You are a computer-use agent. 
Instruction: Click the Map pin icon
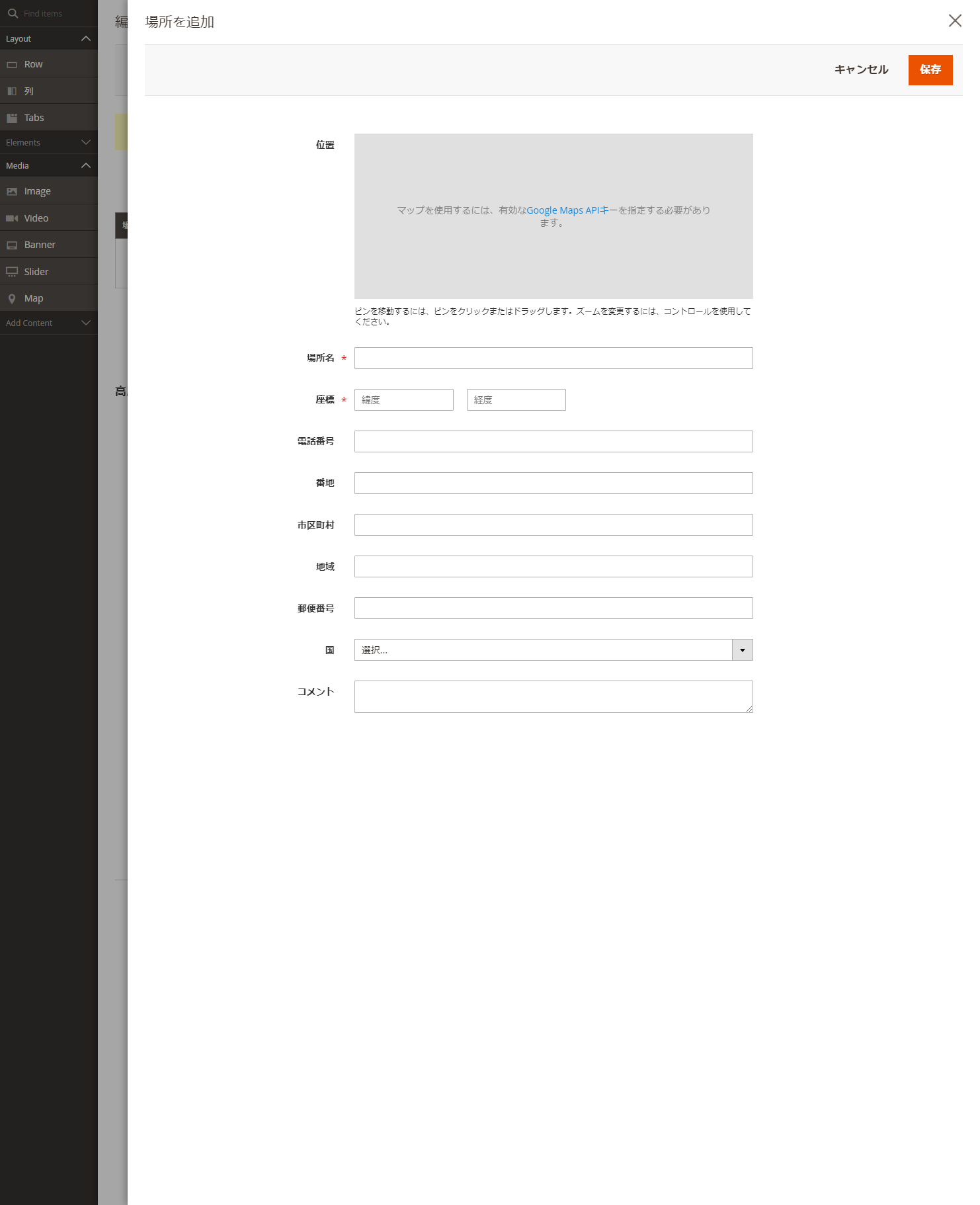pos(12,299)
